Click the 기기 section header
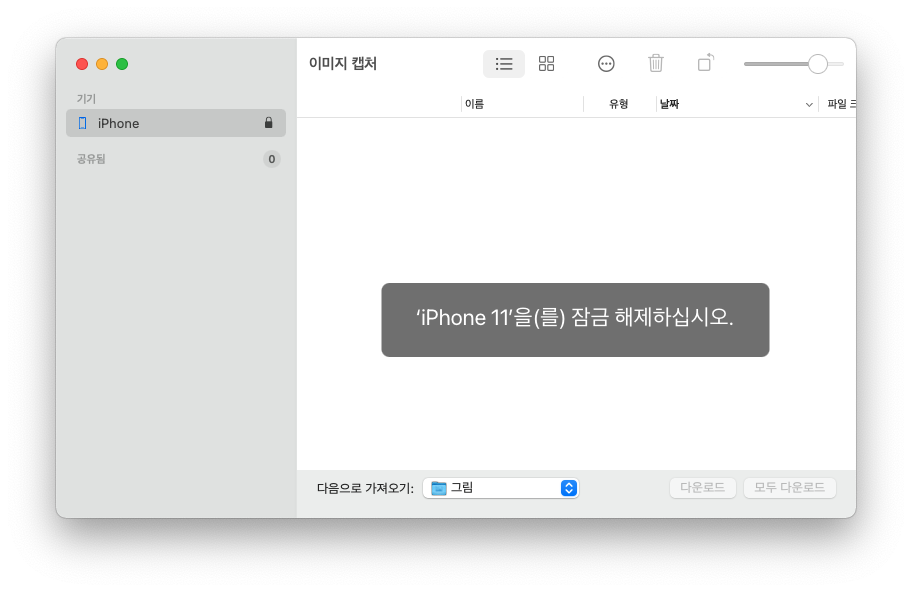Image resolution: width=912 pixels, height=592 pixels. [86, 98]
